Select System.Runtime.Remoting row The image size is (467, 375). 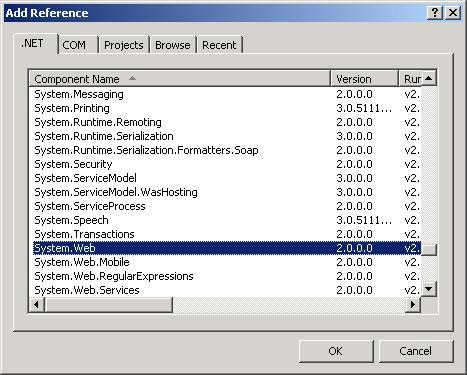(x=227, y=122)
